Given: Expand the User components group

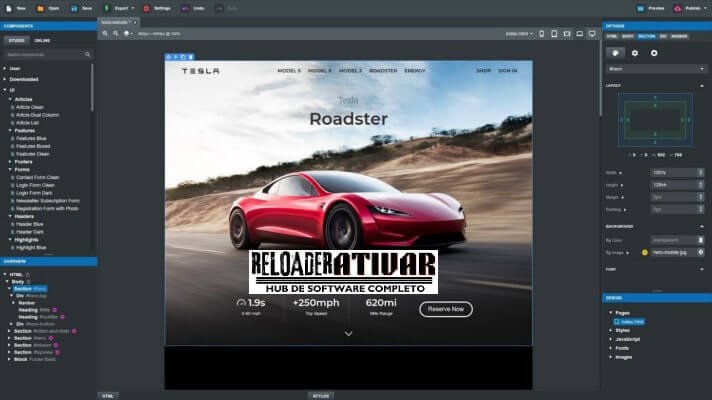Looking at the screenshot, I should [x=5, y=69].
